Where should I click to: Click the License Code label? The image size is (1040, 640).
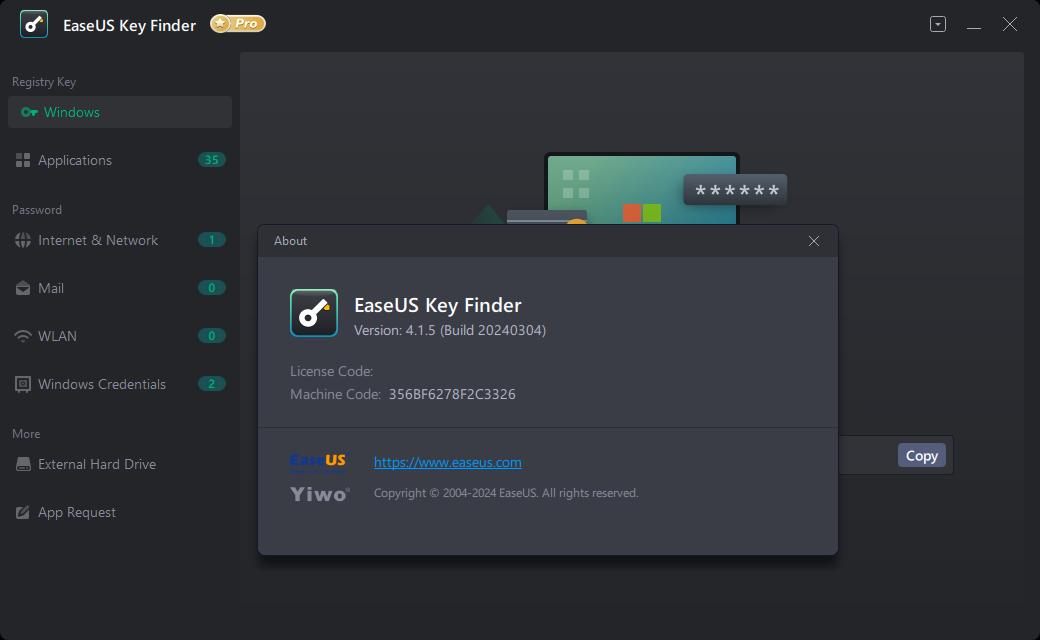332,371
